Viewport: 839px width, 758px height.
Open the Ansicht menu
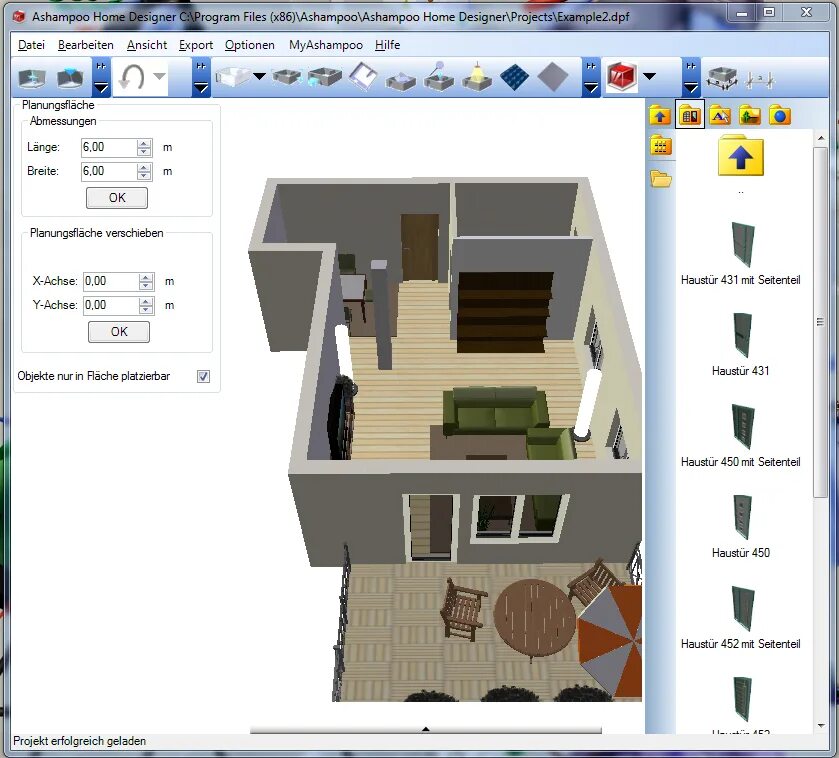(147, 45)
